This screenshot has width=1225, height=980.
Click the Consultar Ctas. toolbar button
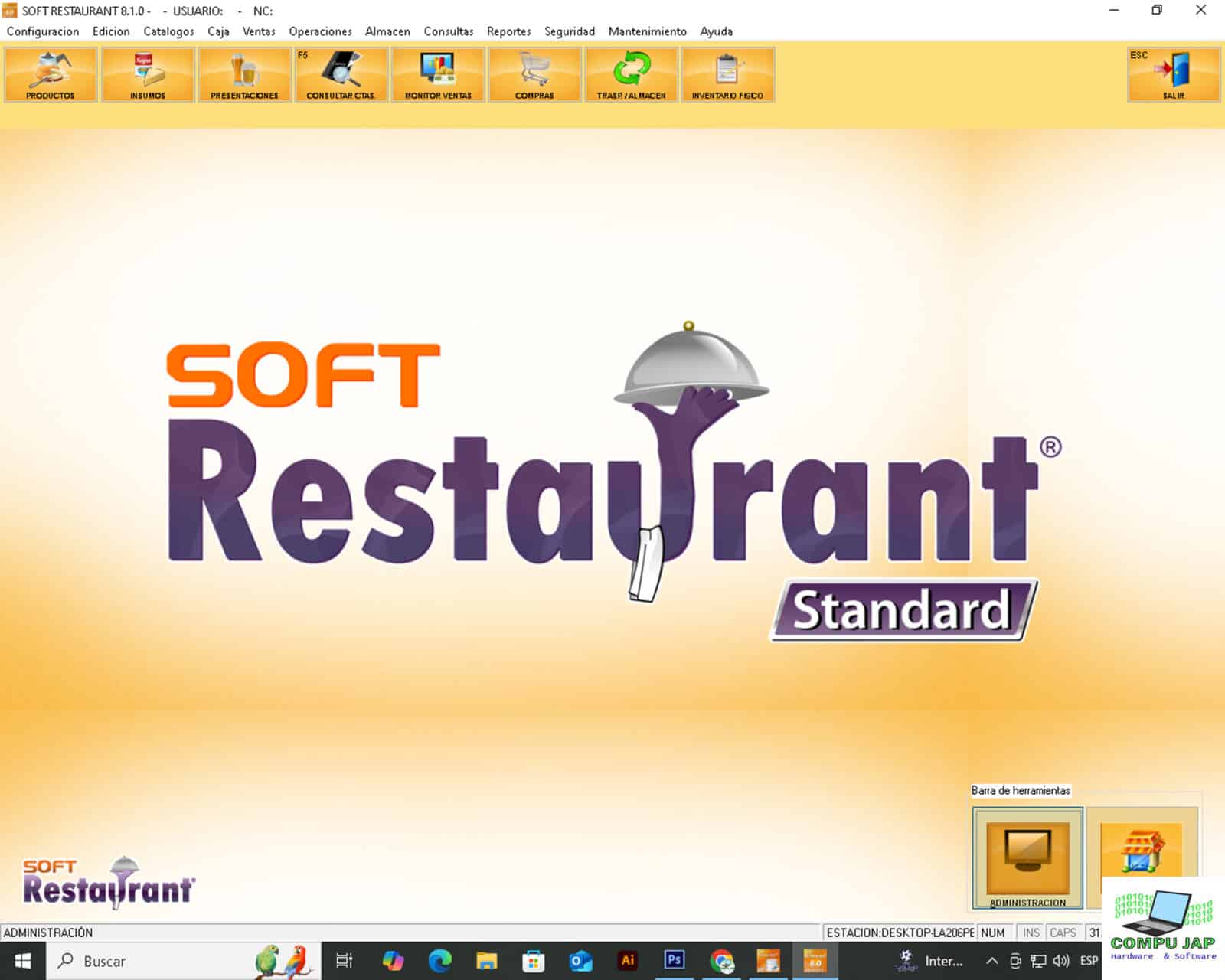(341, 74)
